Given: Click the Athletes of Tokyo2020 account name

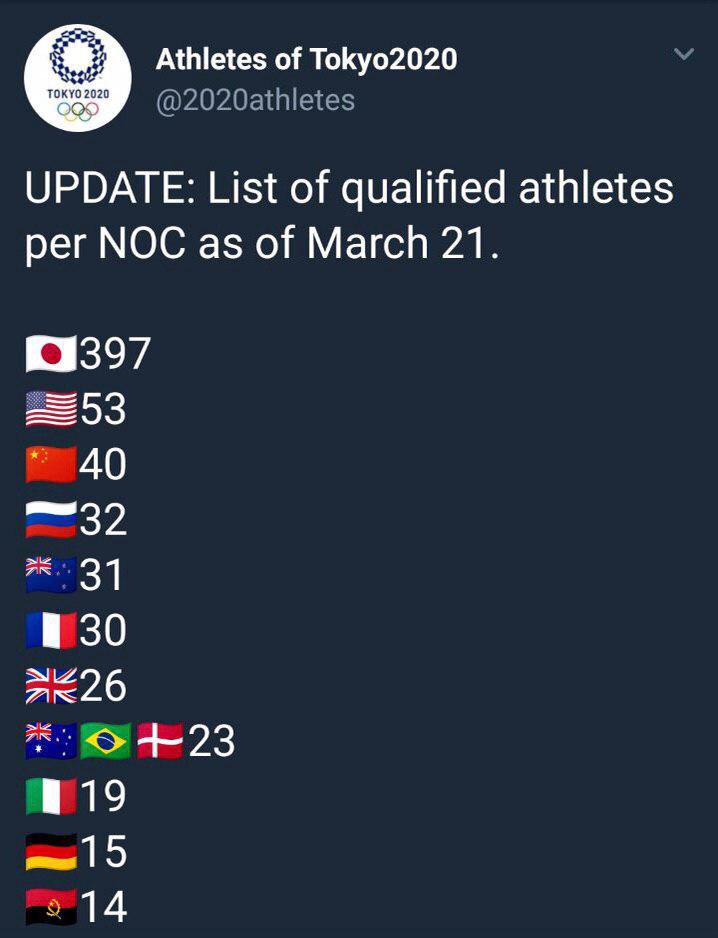Looking at the screenshot, I should pyautogui.click(x=306, y=59).
